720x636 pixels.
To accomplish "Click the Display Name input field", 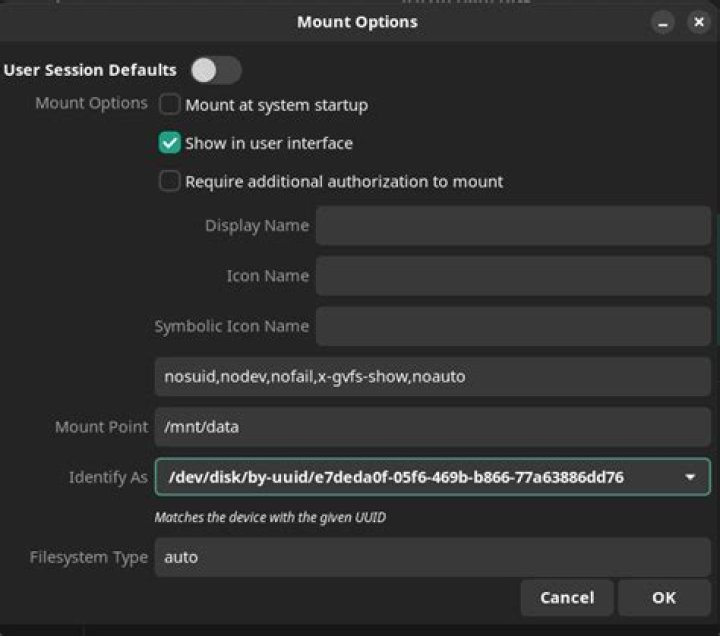I will (513, 225).
